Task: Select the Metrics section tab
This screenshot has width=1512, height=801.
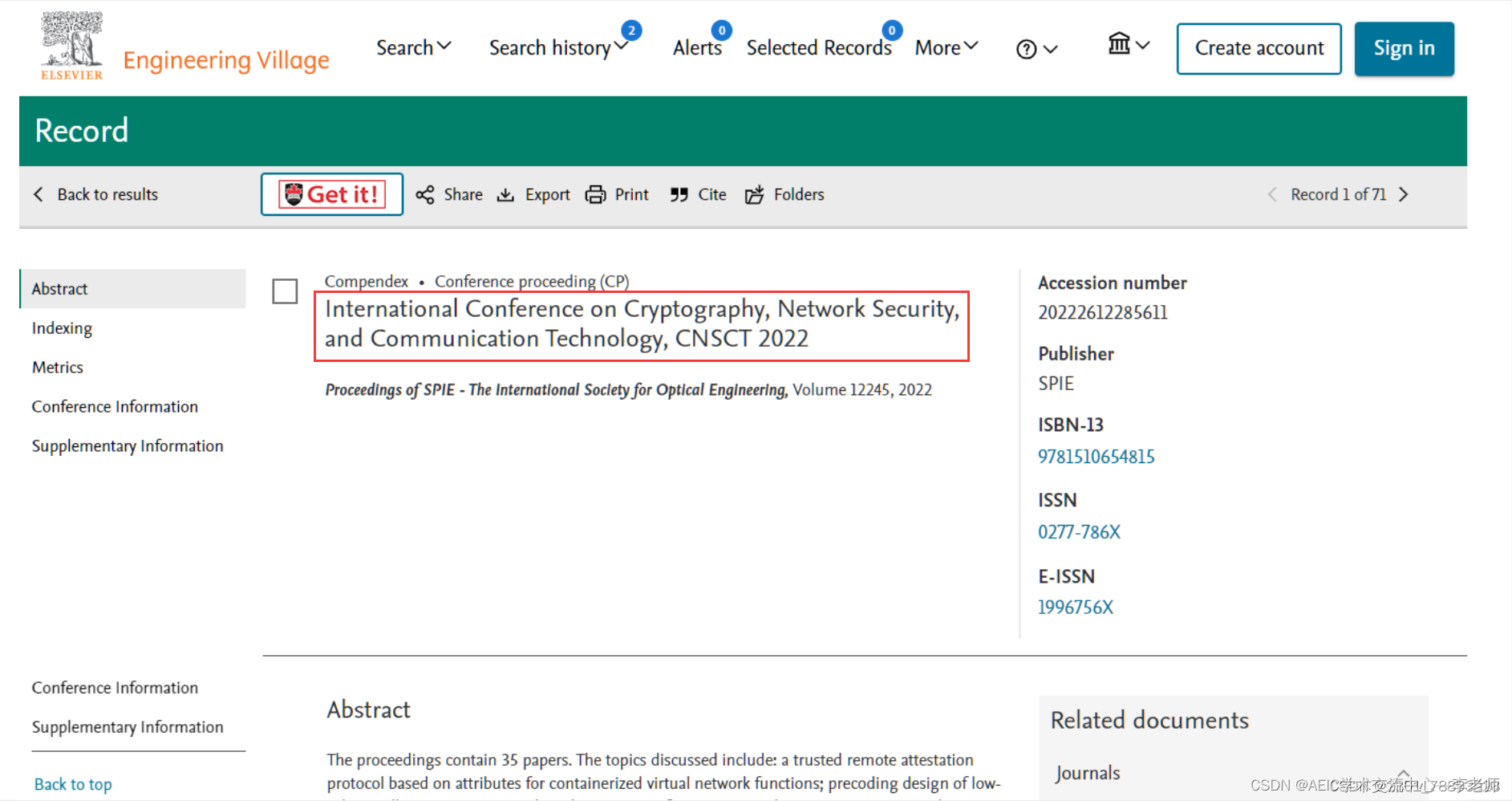Action: (x=58, y=368)
